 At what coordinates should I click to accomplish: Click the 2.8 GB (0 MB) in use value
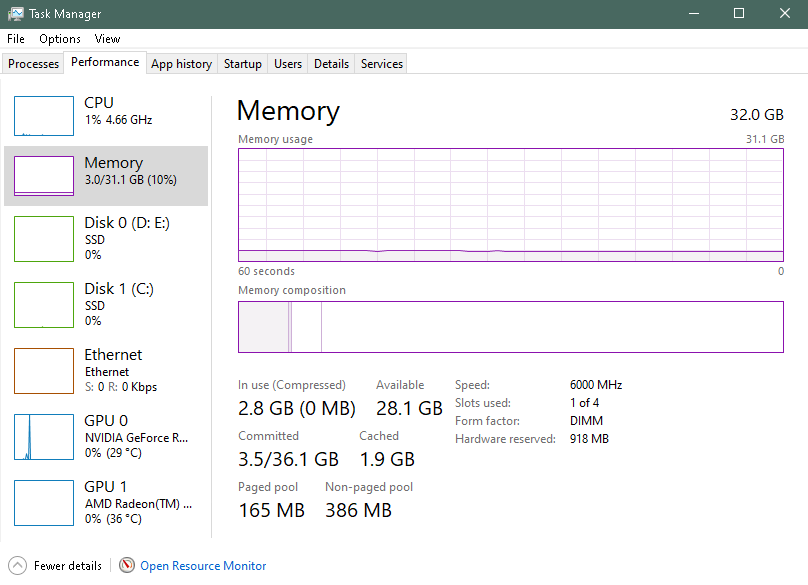[x=297, y=408]
